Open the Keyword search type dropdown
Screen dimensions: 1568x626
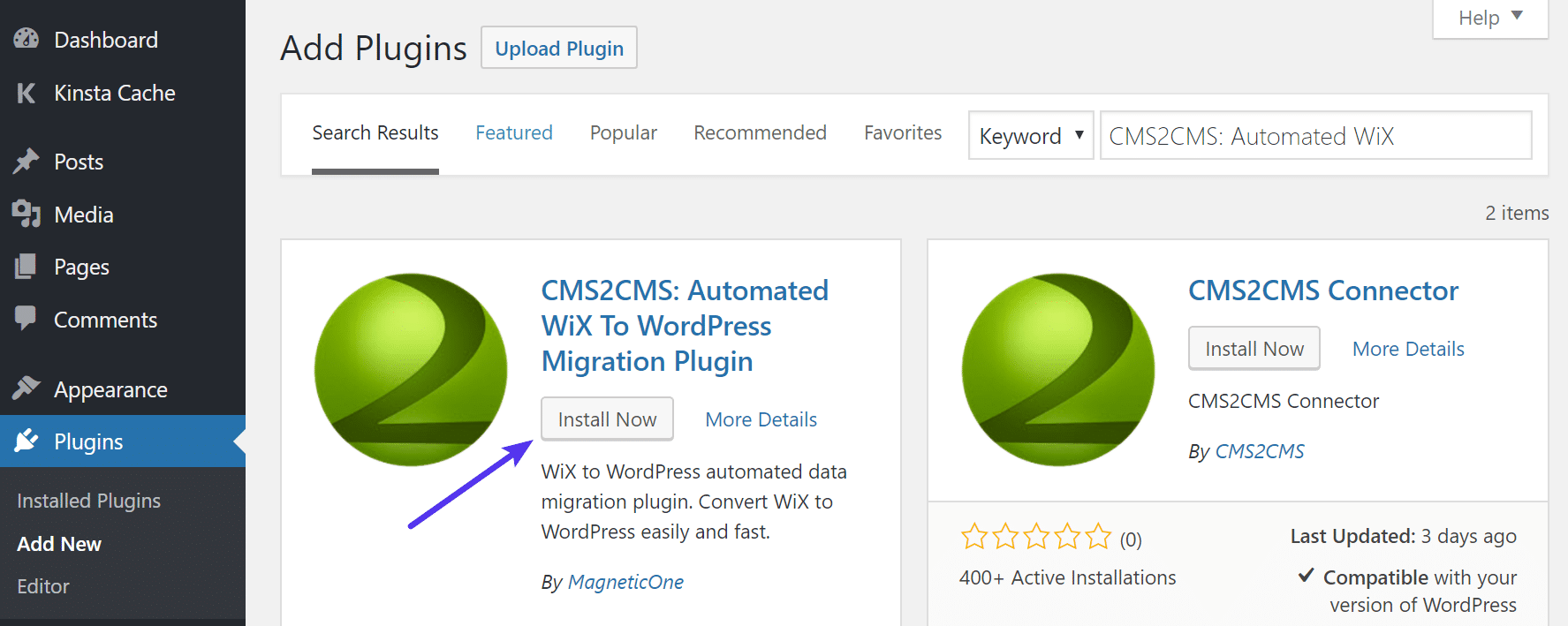(1031, 135)
